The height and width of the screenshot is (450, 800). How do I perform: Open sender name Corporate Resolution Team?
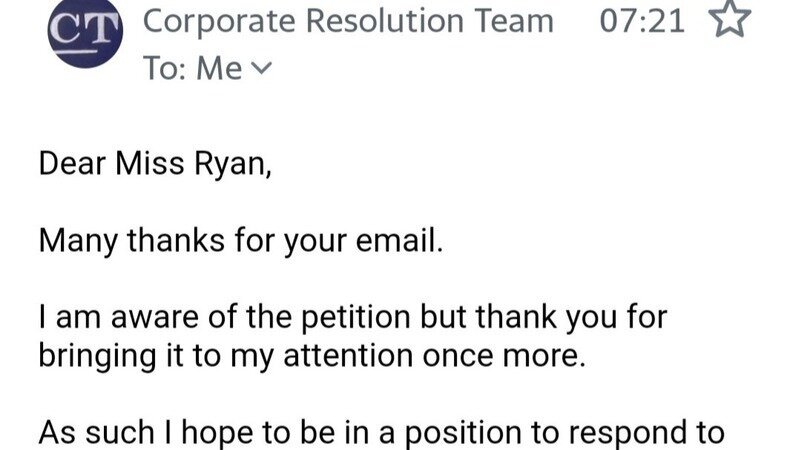(x=348, y=21)
